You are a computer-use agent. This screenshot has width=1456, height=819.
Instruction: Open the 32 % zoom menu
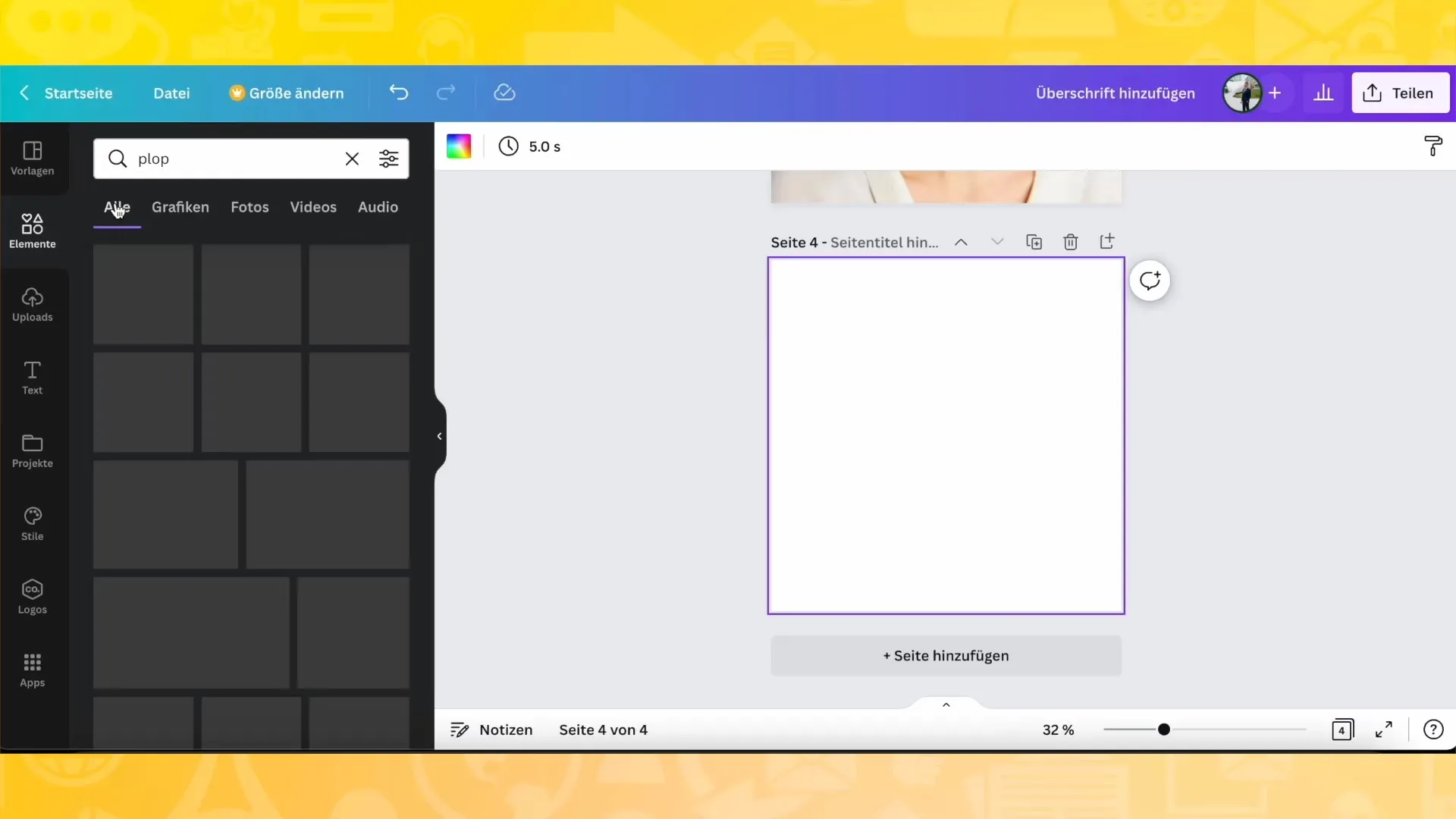pos(1058,730)
